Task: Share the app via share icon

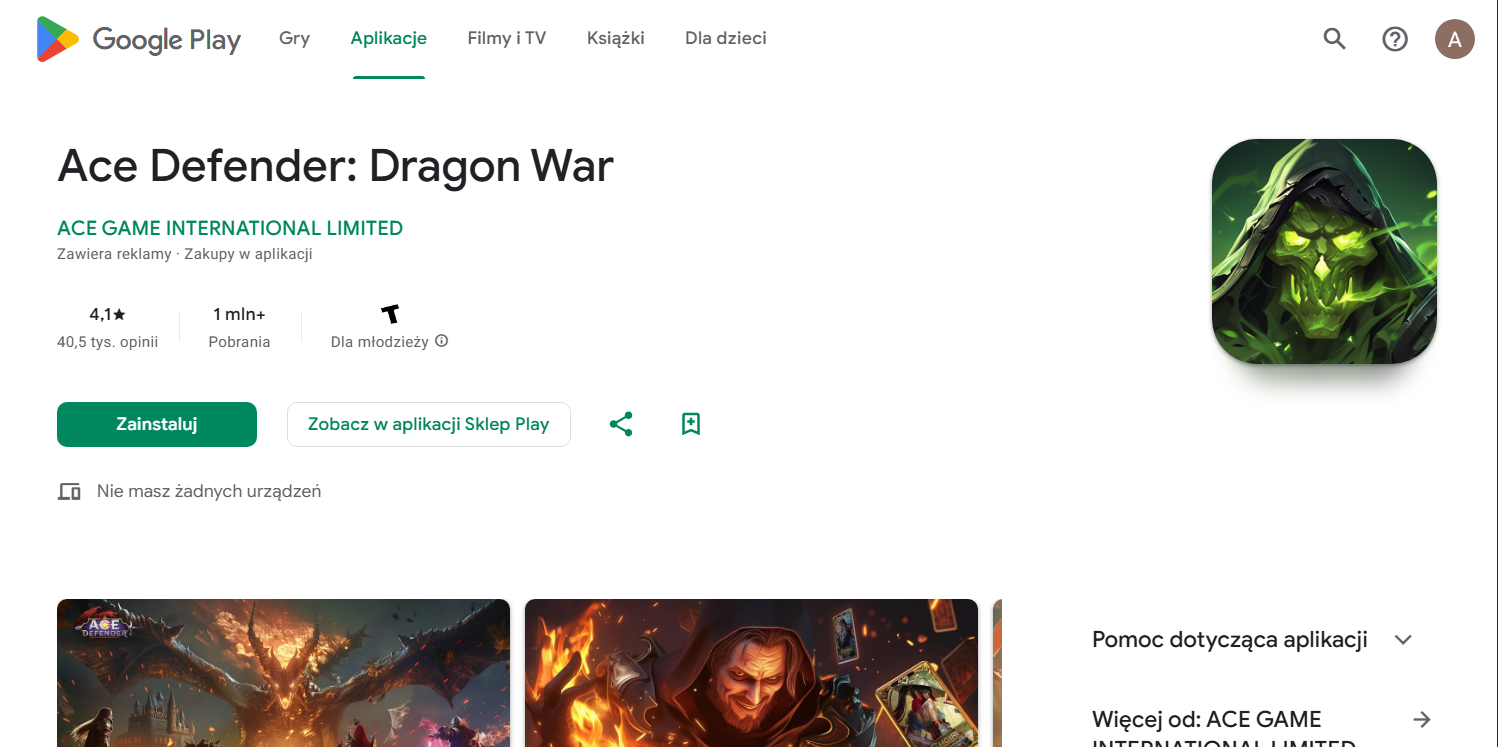Action: [621, 424]
